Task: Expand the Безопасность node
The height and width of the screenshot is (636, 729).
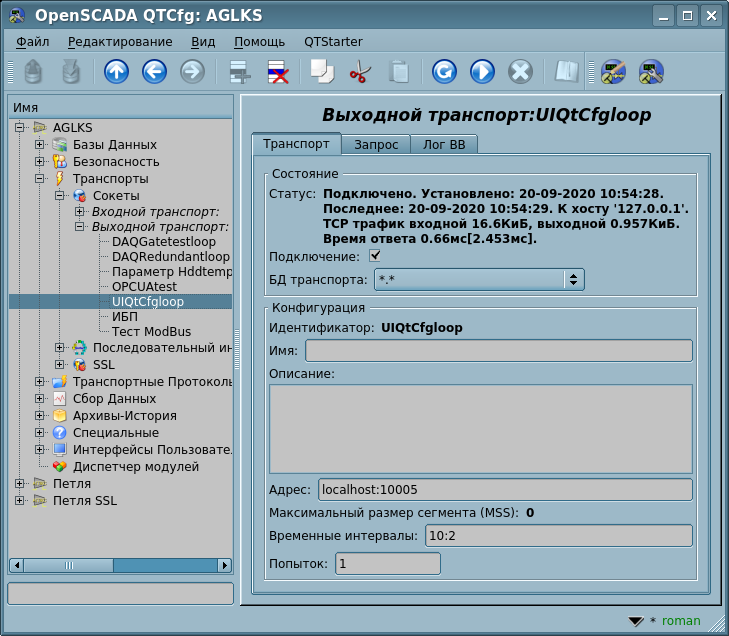Action: coord(40,161)
